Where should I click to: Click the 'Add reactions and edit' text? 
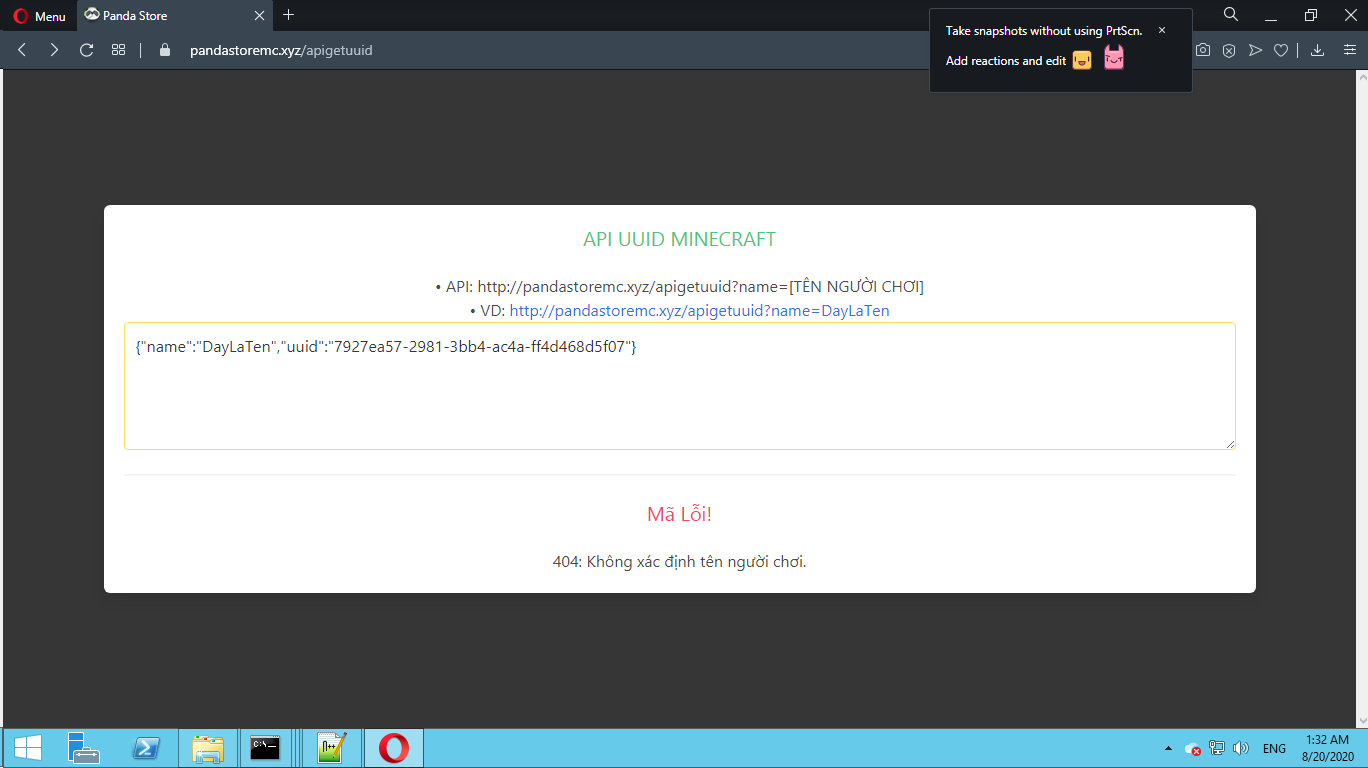(x=1006, y=61)
